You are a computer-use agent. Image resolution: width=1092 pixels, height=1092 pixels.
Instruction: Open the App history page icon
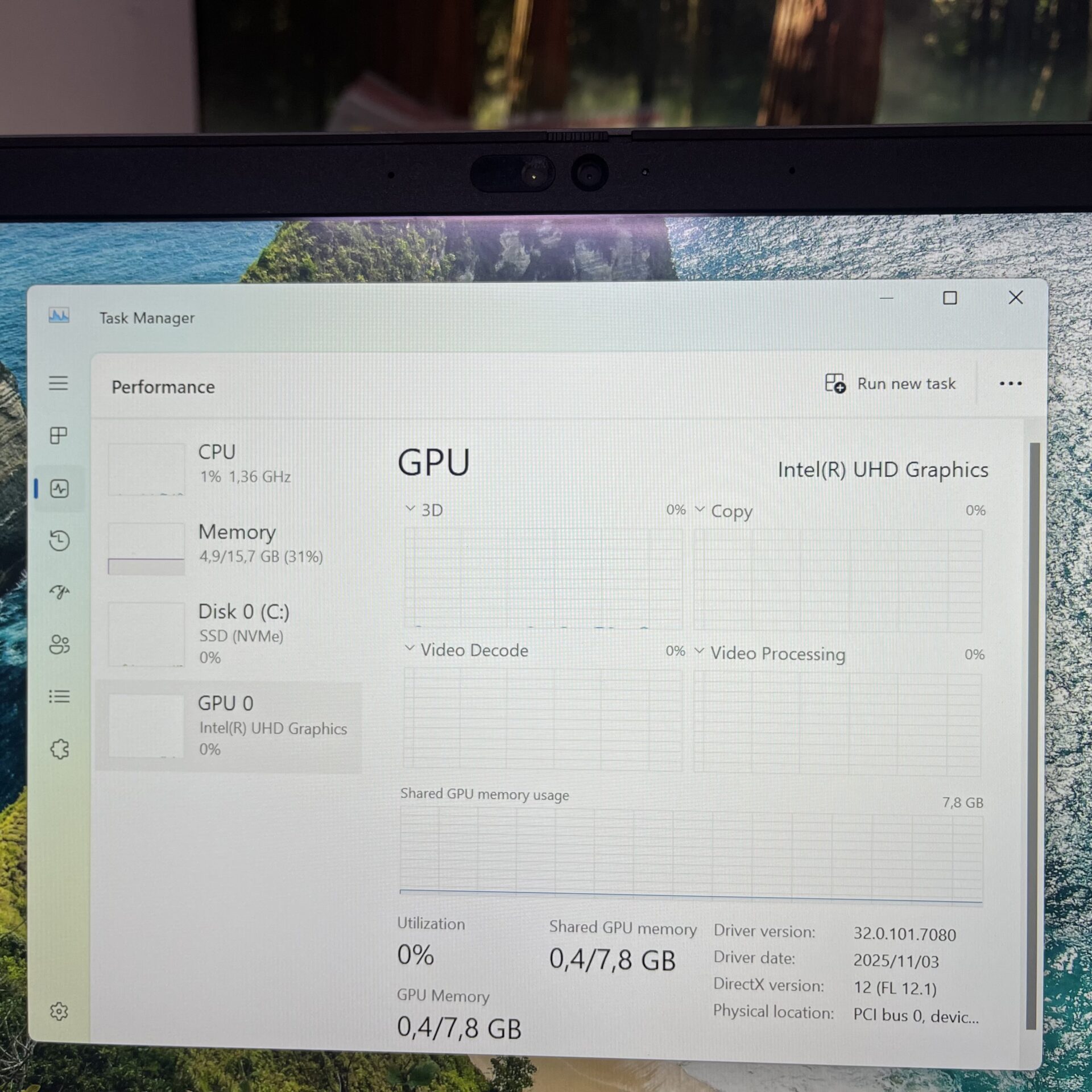coord(59,540)
